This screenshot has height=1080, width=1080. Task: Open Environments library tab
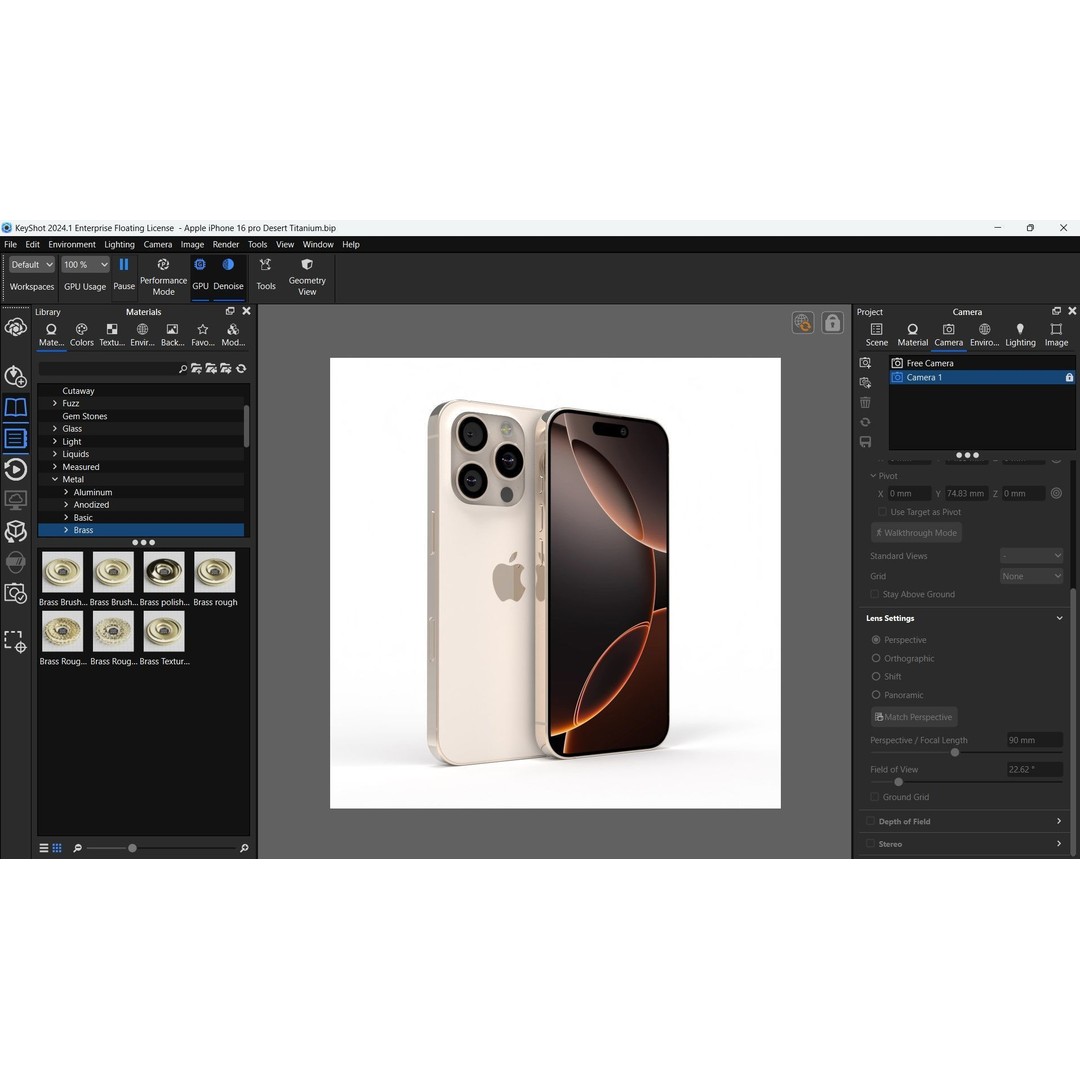coord(142,335)
